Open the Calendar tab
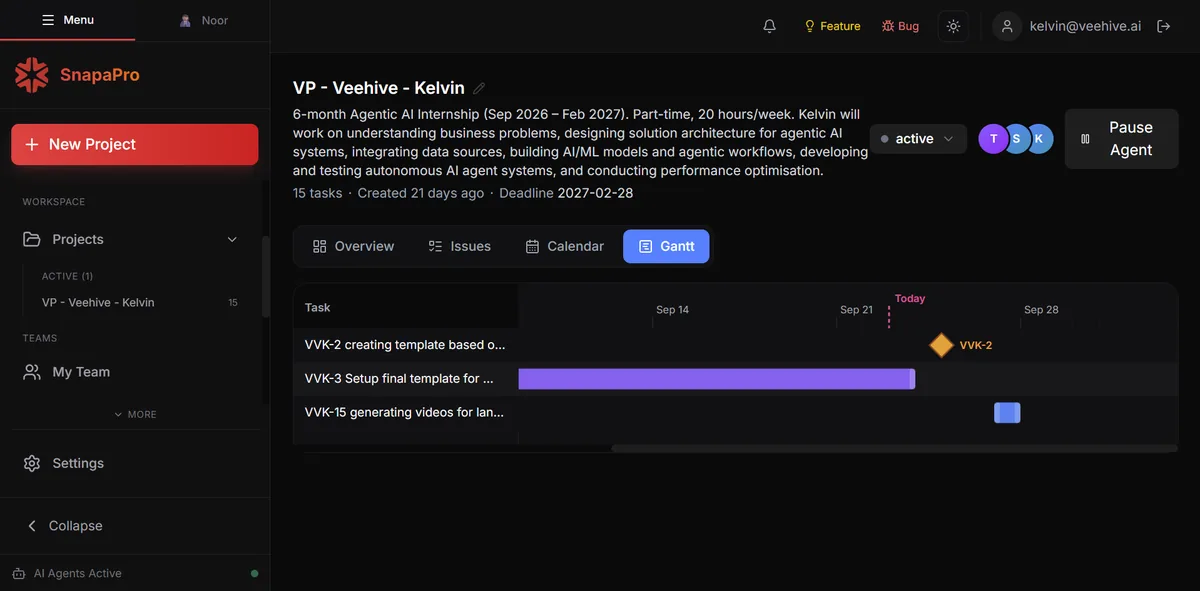 coord(565,246)
